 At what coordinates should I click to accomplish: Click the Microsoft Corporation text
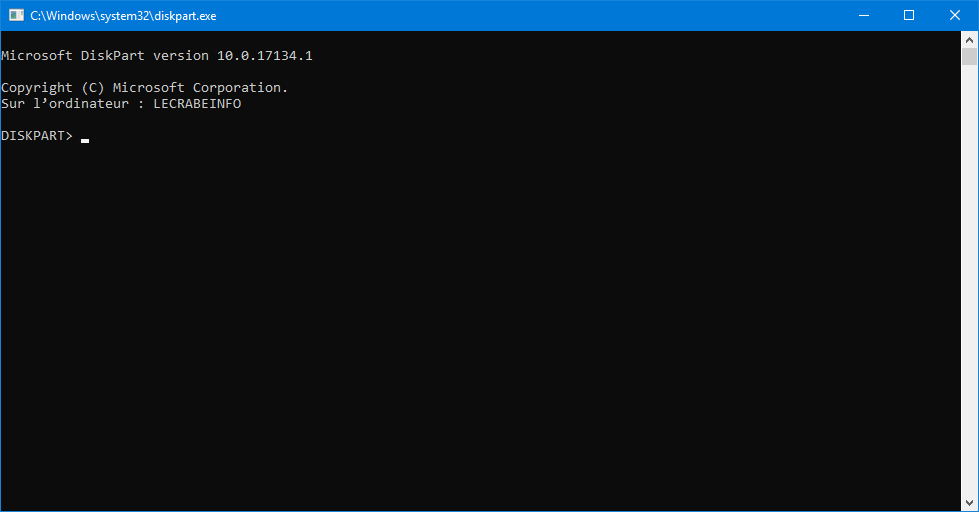[x=200, y=88]
